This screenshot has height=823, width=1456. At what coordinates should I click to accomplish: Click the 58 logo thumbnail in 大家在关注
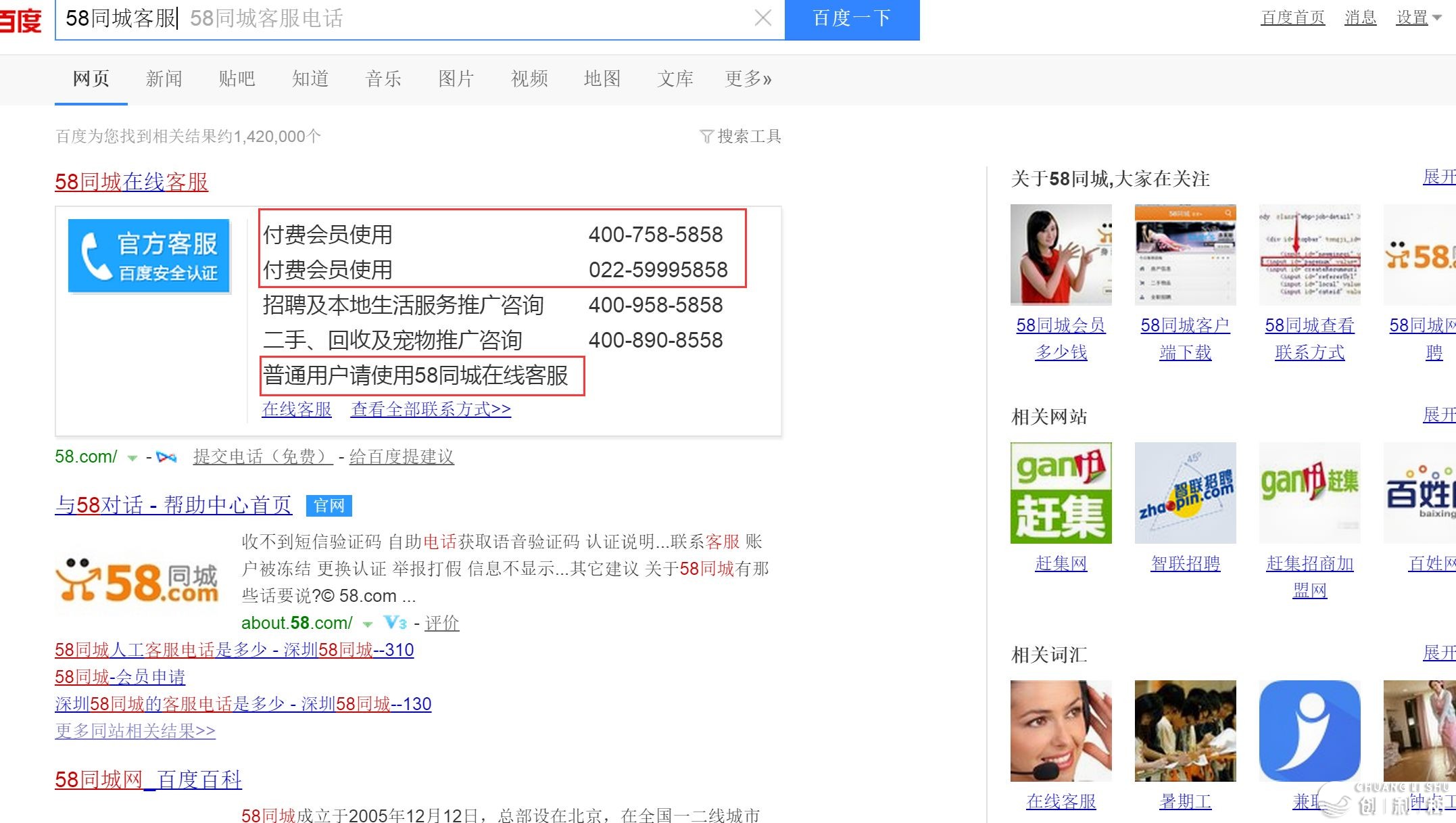pos(1419,254)
